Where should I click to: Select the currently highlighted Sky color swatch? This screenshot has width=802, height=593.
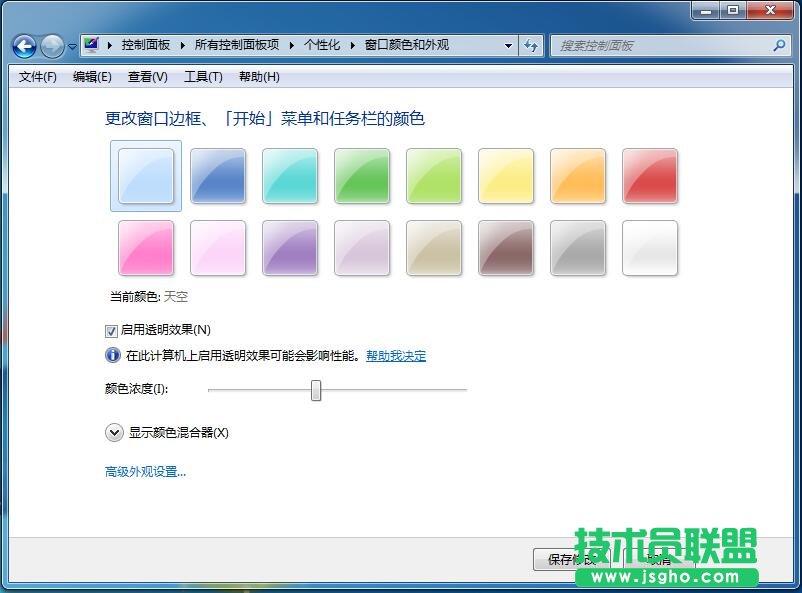(x=145, y=176)
